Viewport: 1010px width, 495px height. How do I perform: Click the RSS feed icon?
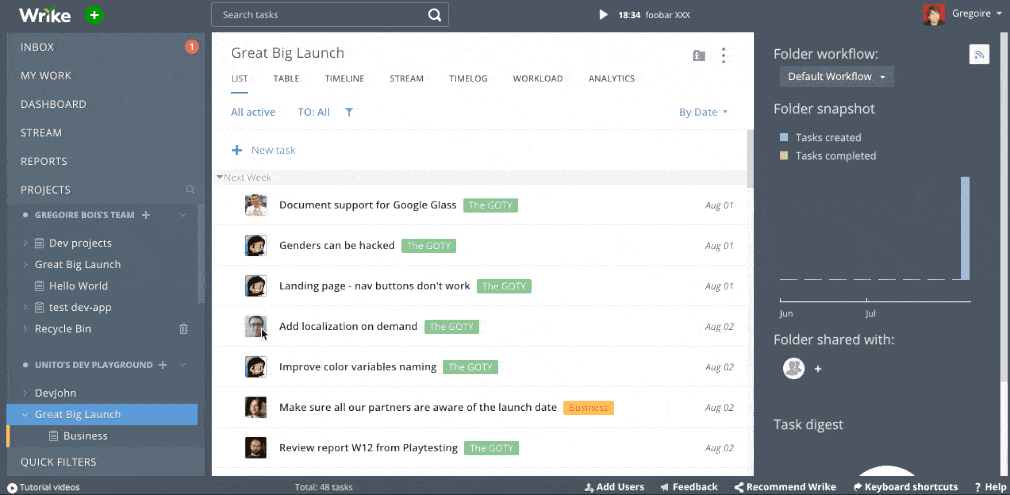[979, 54]
